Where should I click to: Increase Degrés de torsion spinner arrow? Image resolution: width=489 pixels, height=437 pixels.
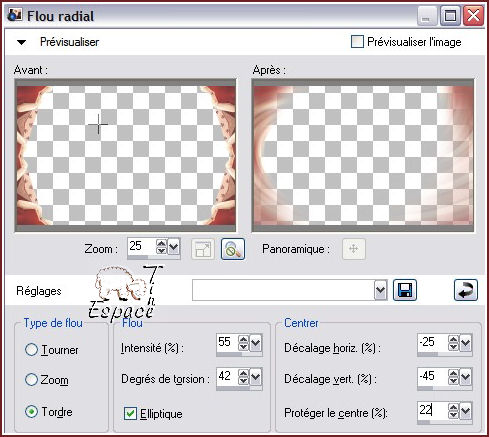pos(244,374)
